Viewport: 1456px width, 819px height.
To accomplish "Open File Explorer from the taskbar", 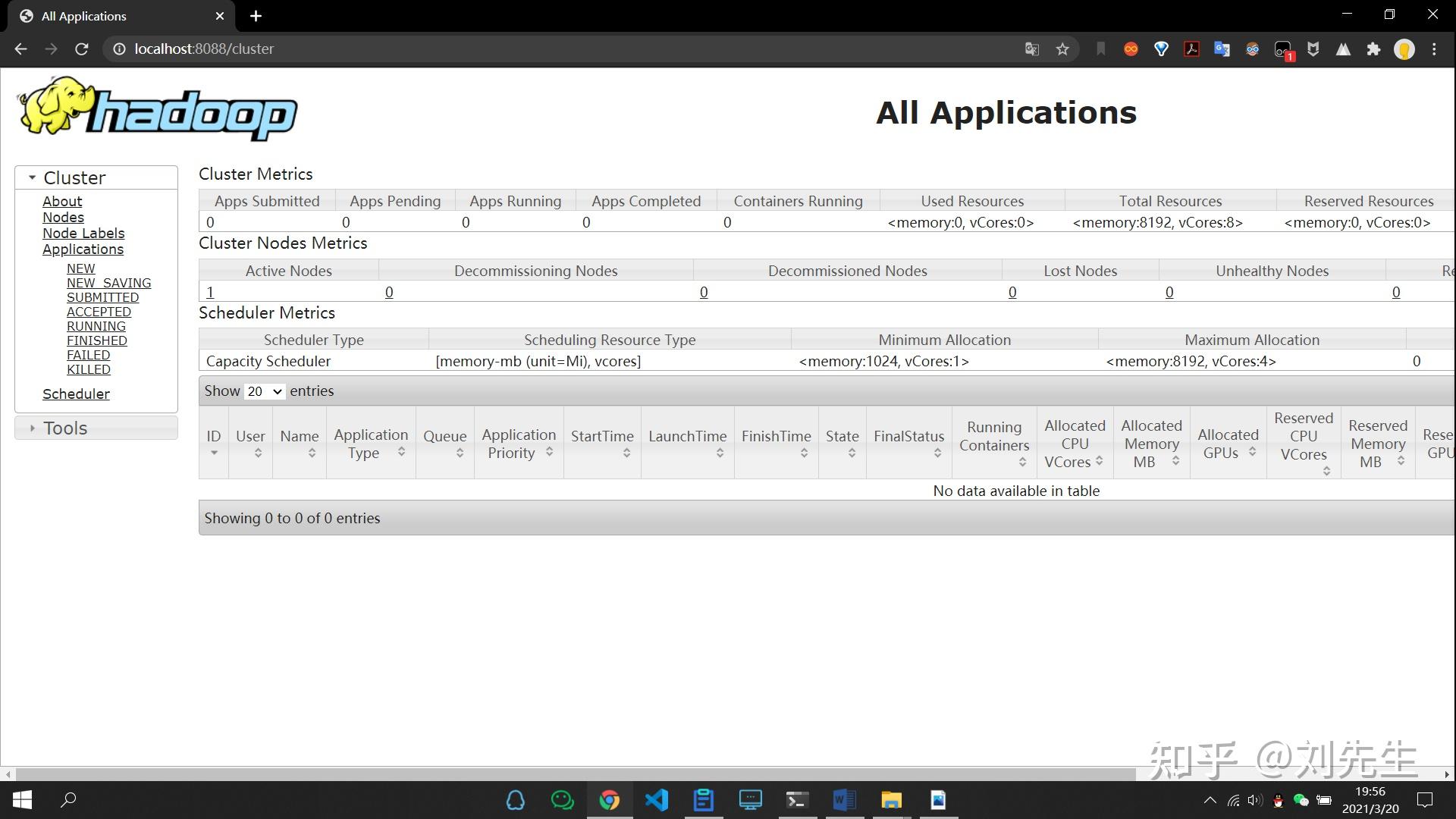I will coord(891,800).
